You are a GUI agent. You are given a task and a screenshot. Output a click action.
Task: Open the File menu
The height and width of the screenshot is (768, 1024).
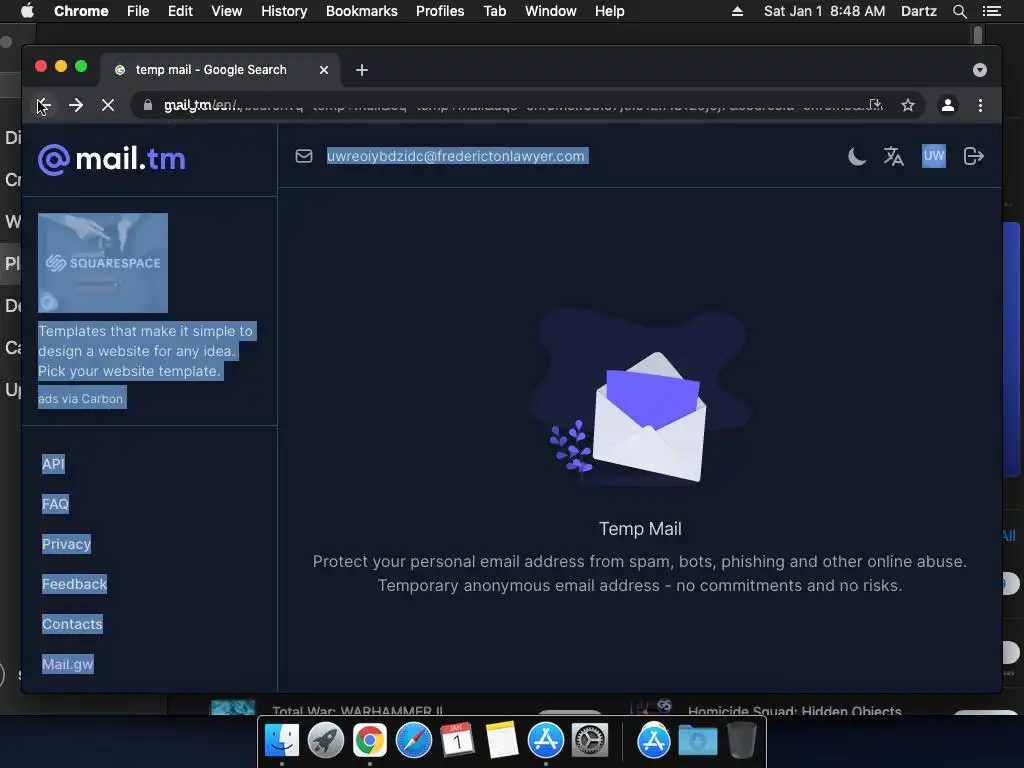pos(138,11)
